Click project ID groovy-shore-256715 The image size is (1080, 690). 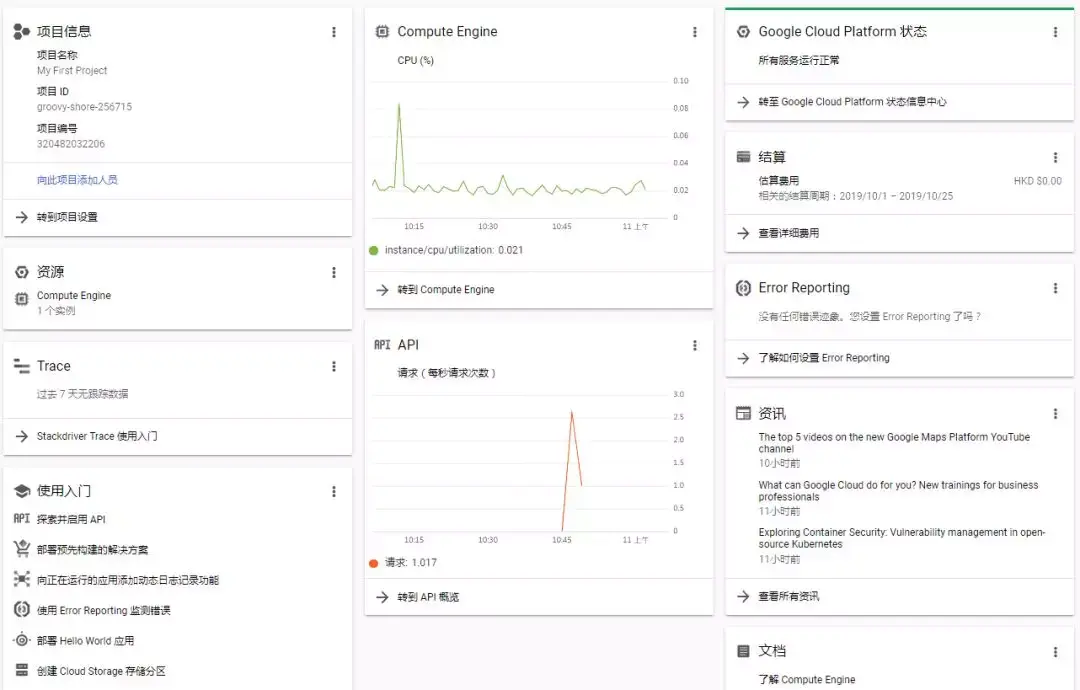point(84,107)
